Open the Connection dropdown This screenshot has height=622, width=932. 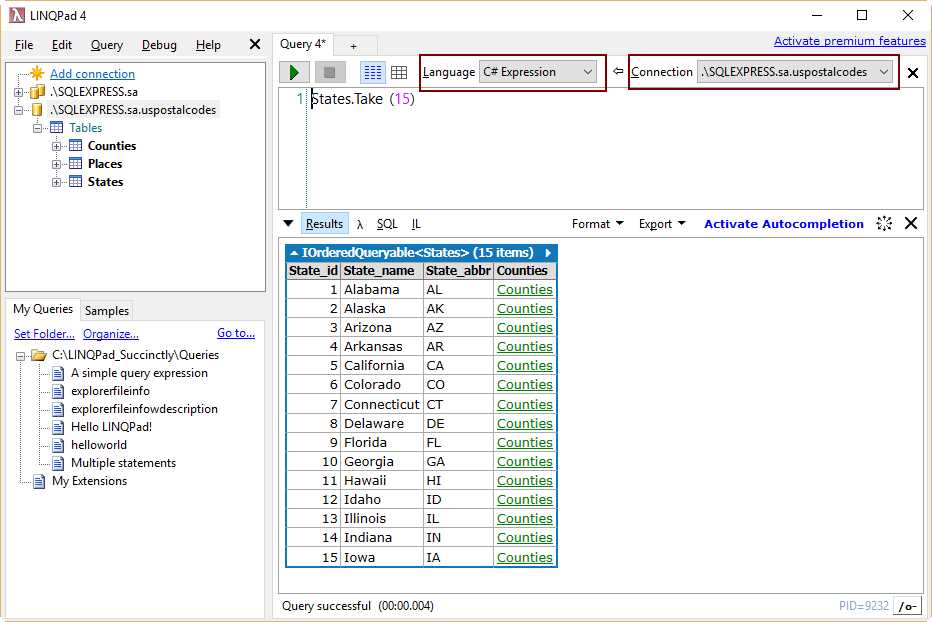tap(795, 72)
